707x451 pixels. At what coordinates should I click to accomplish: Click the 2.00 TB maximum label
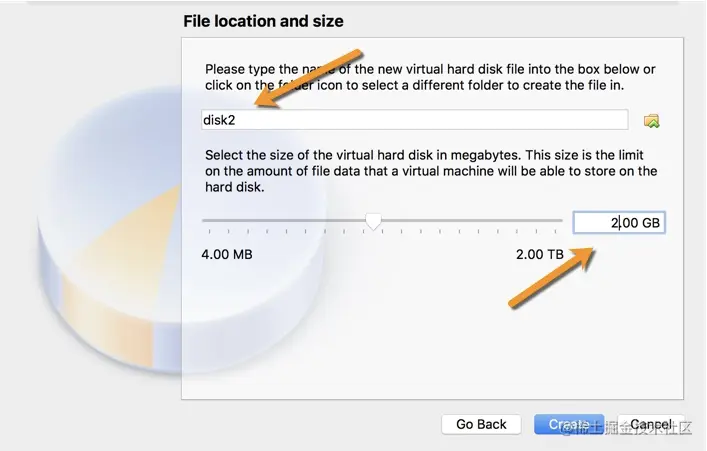[540, 254]
